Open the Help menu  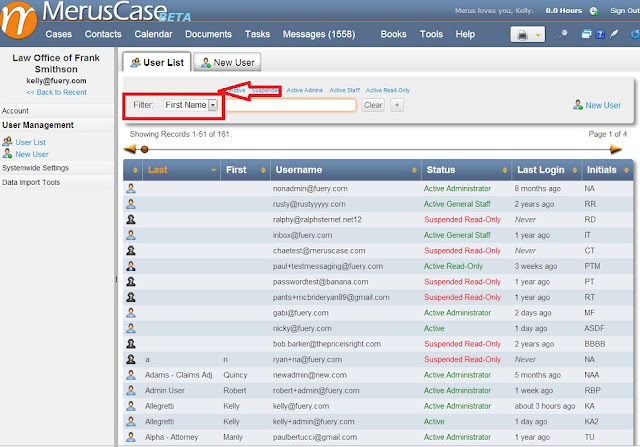point(465,34)
